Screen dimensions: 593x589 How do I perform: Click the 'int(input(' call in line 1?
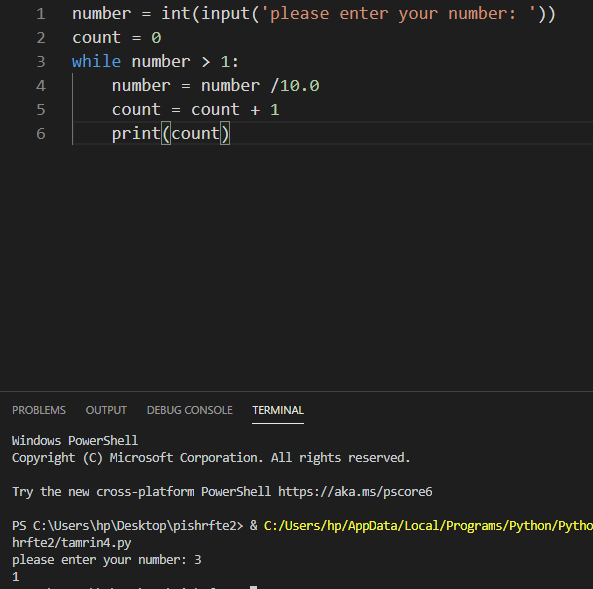pyautogui.click(x=211, y=14)
